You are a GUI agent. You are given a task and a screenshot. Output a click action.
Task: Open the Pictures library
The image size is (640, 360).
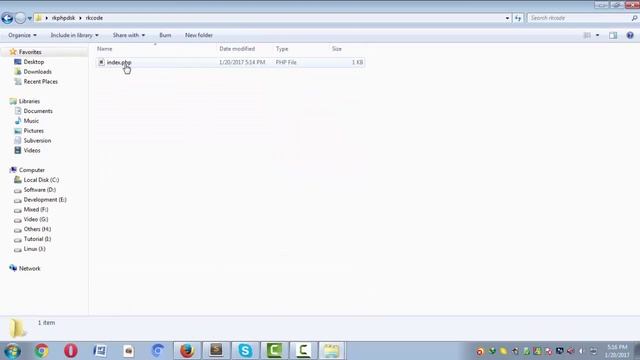click(33, 131)
